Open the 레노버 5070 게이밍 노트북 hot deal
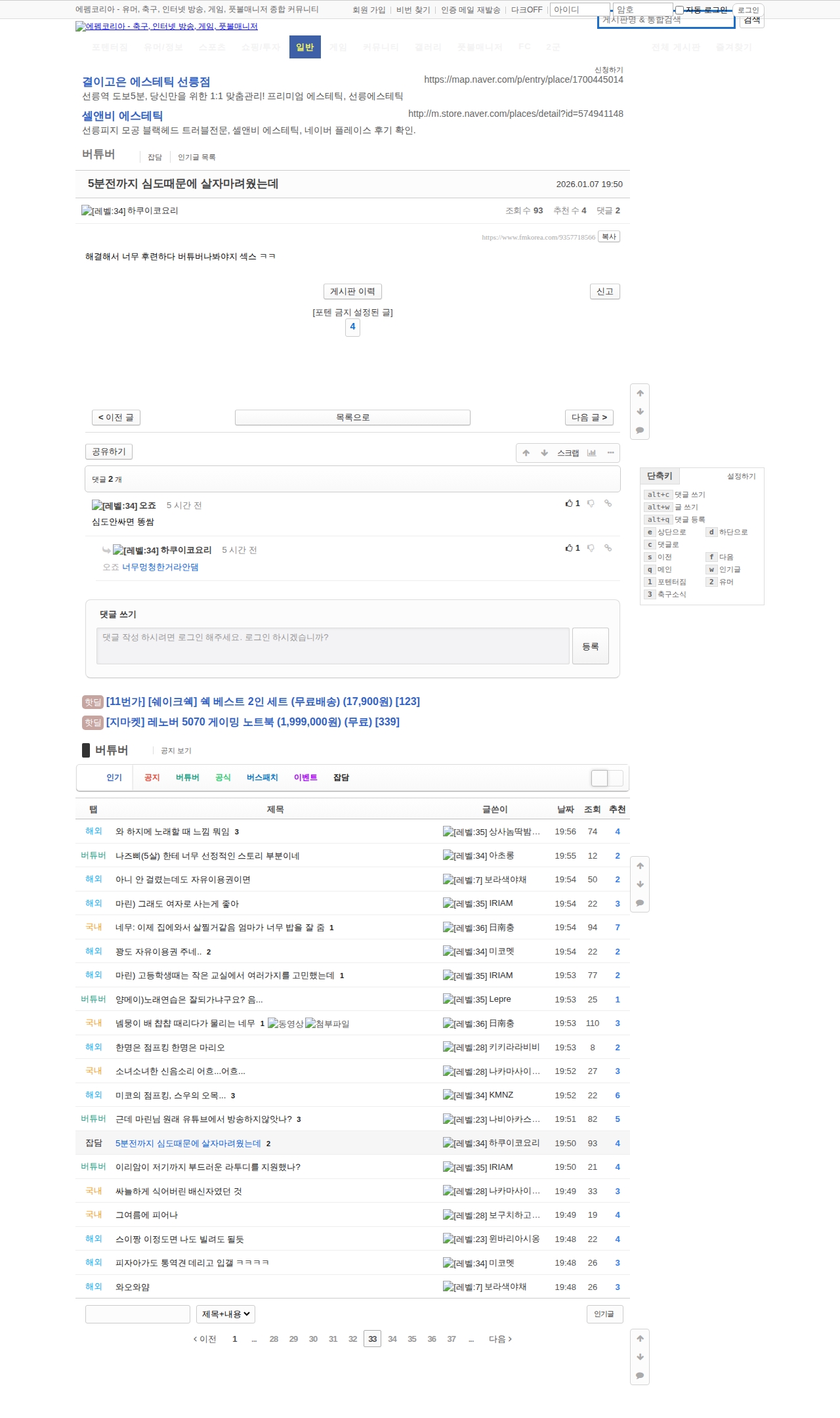This screenshot has width=840, height=1418. click(x=253, y=722)
